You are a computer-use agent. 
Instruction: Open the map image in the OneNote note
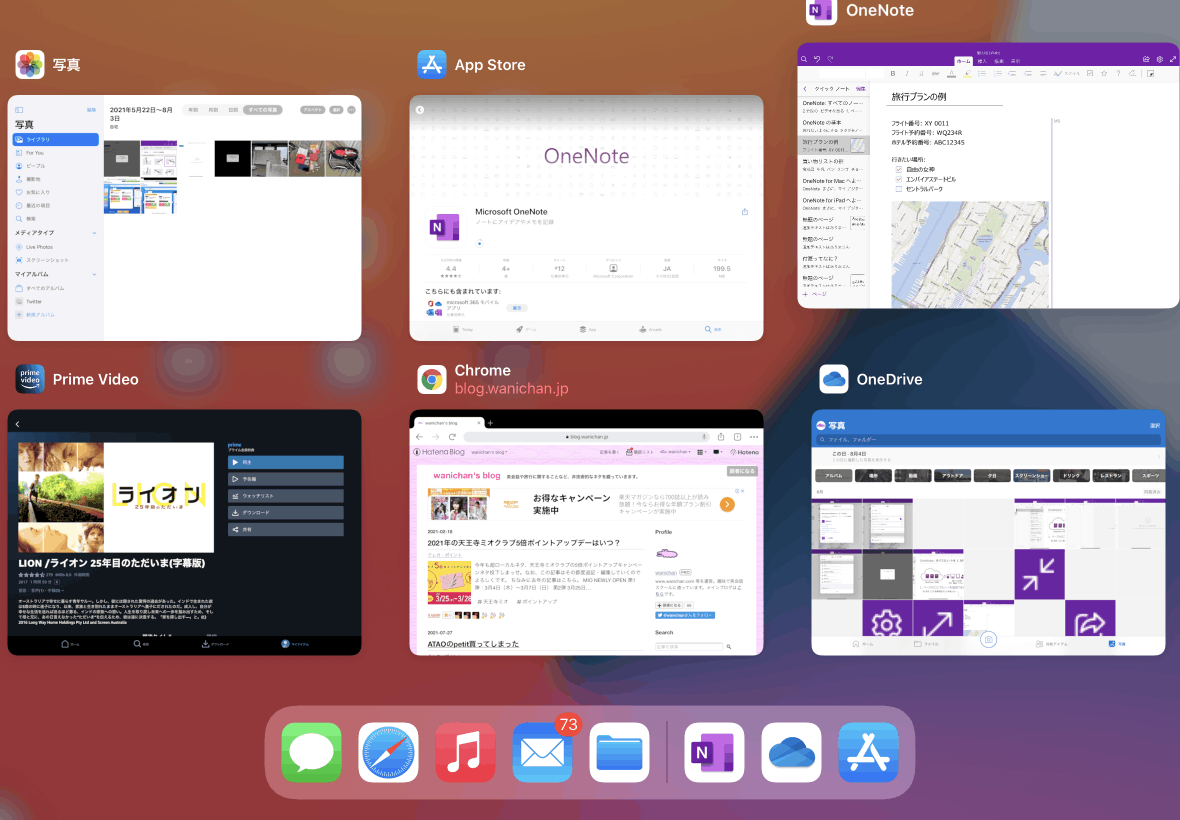point(970,254)
